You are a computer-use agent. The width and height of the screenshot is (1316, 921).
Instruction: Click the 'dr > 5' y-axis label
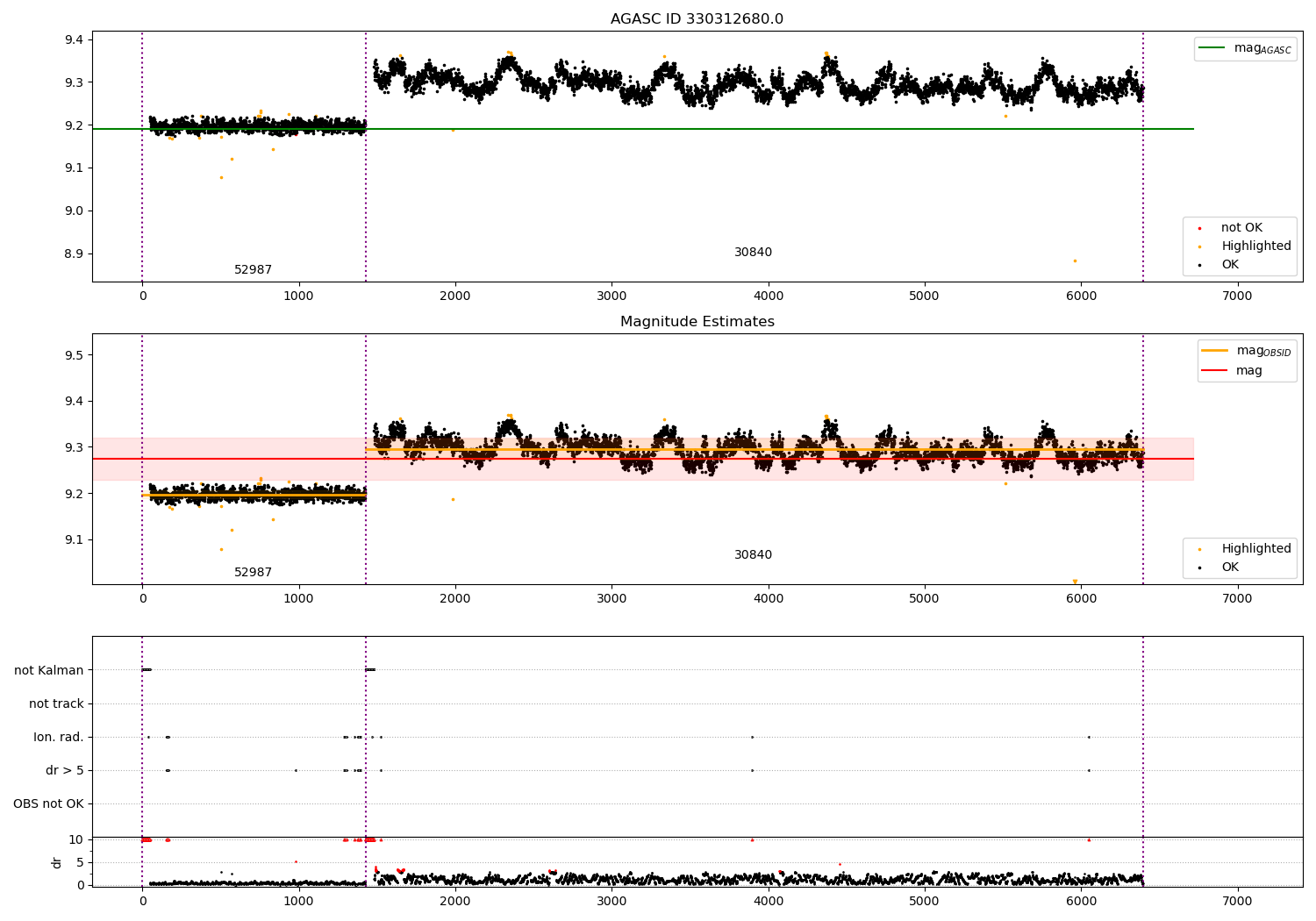65,770
